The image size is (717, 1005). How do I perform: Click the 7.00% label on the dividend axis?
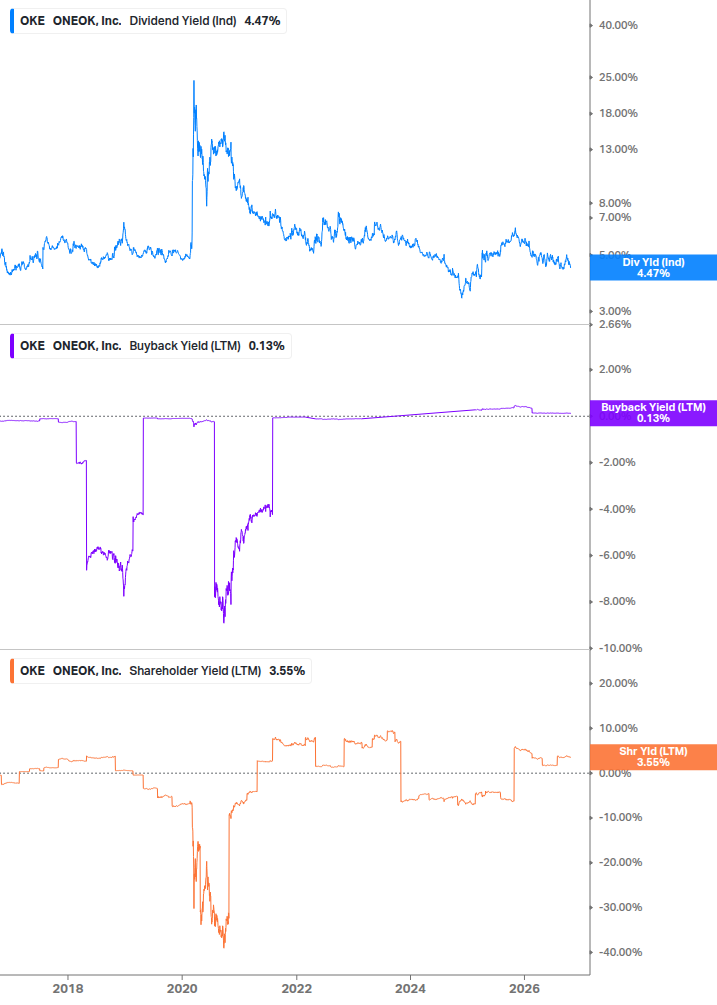pyautogui.click(x=614, y=217)
